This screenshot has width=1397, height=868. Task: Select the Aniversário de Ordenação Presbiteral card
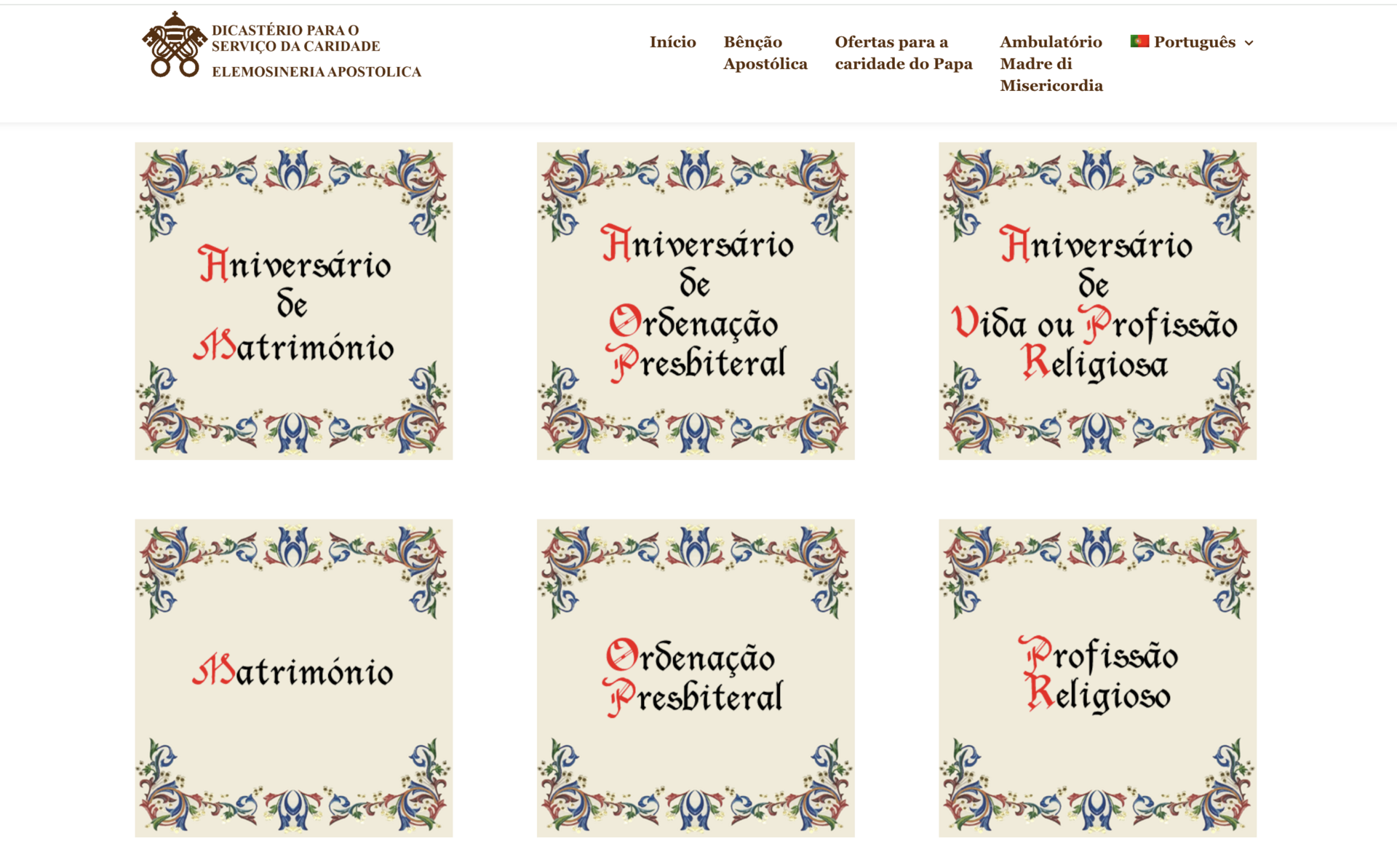pyautogui.click(x=695, y=301)
